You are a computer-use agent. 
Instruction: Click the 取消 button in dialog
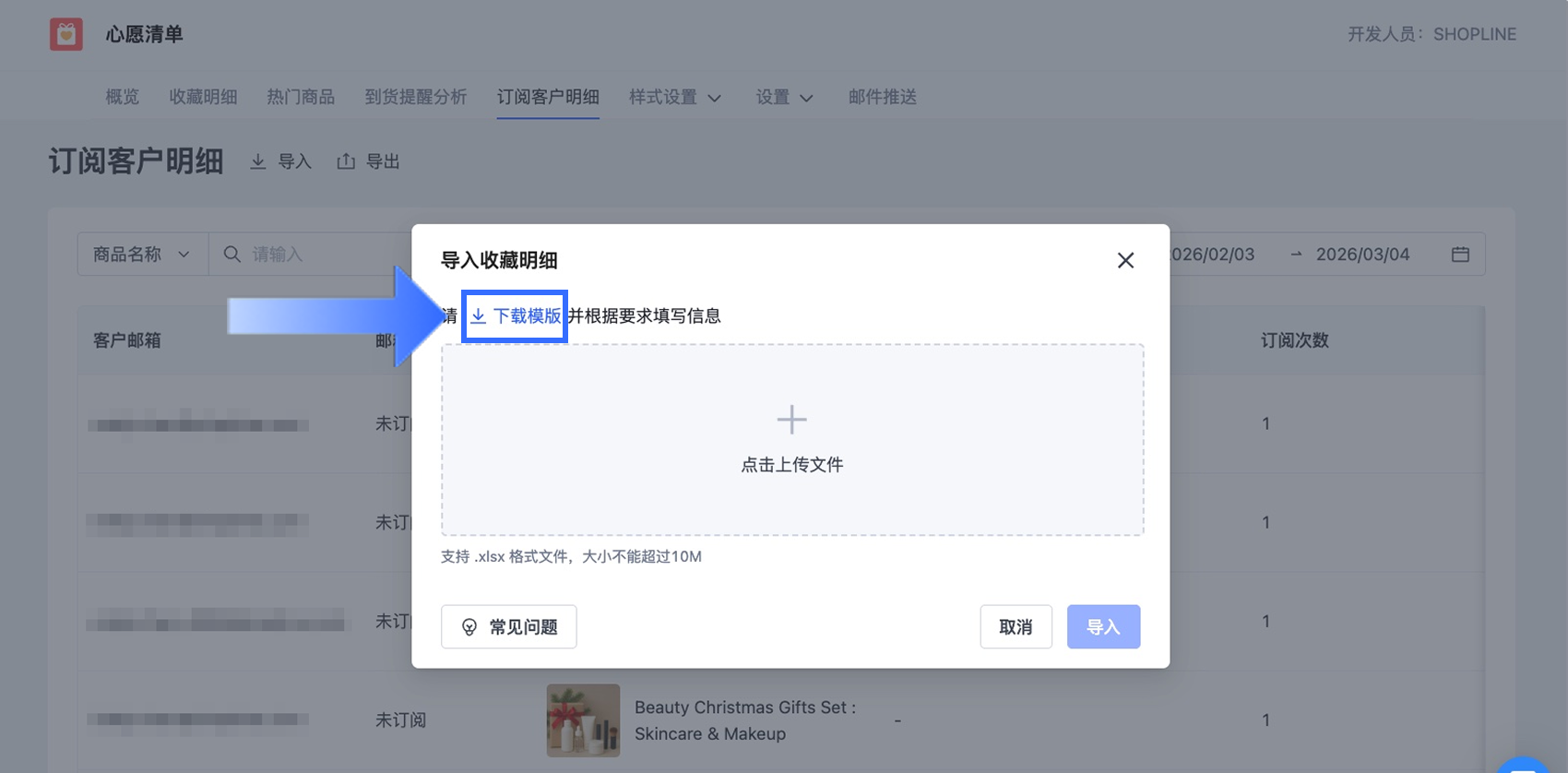point(1016,627)
